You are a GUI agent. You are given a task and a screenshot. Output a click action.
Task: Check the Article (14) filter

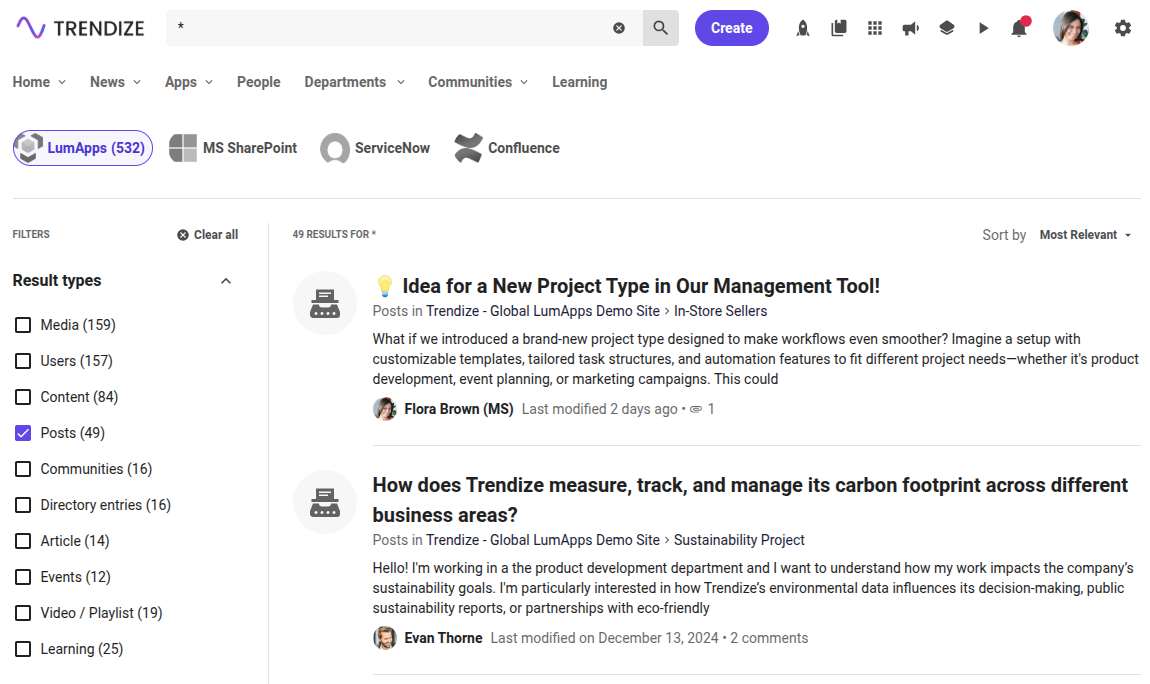(x=23, y=540)
